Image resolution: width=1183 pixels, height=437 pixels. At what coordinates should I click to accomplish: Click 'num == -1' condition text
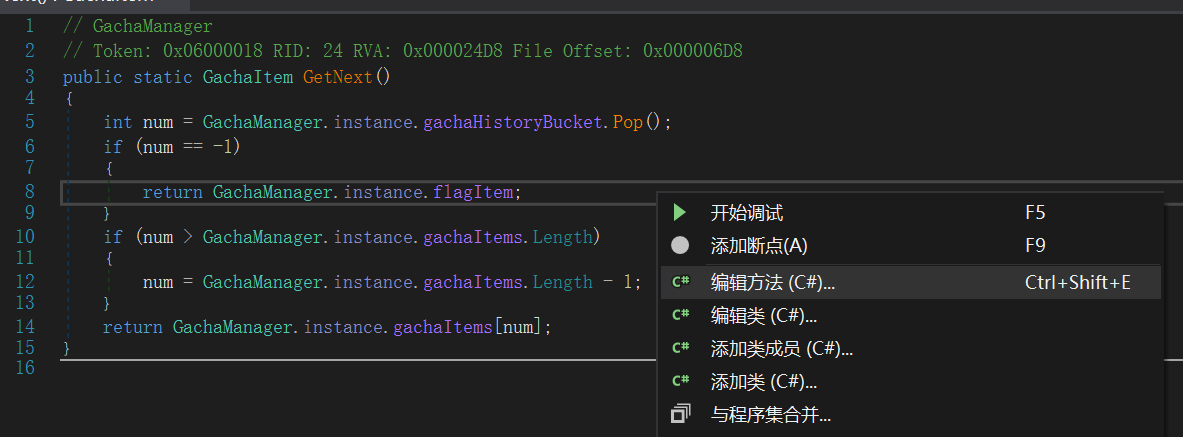[x=188, y=146]
